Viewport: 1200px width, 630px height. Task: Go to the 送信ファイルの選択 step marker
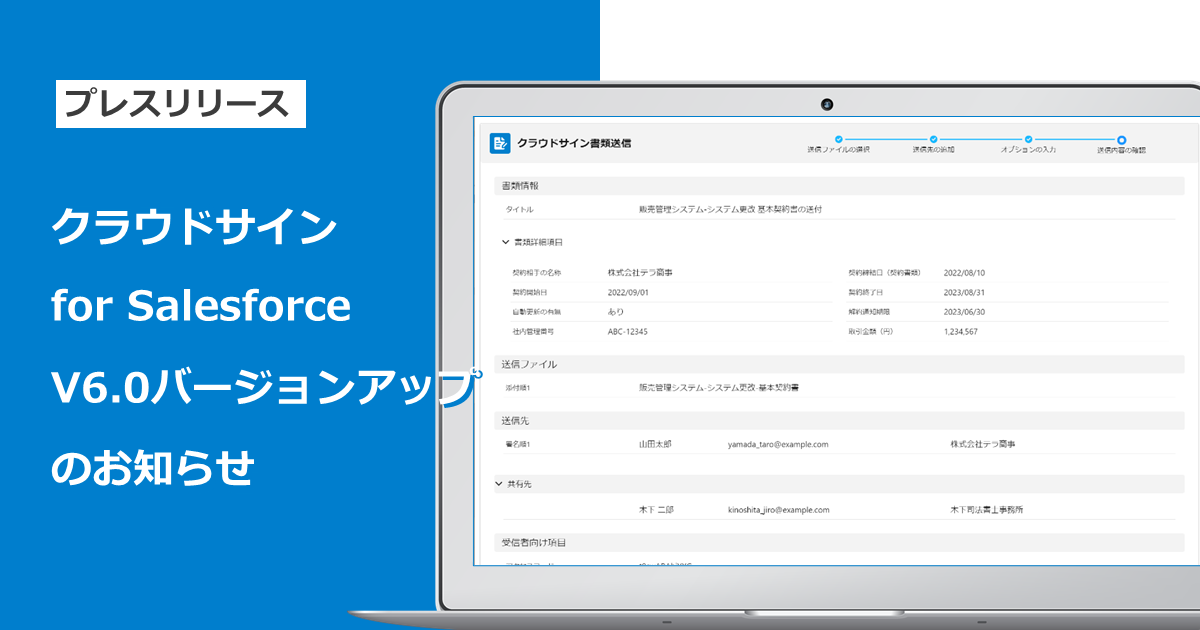click(839, 140)
